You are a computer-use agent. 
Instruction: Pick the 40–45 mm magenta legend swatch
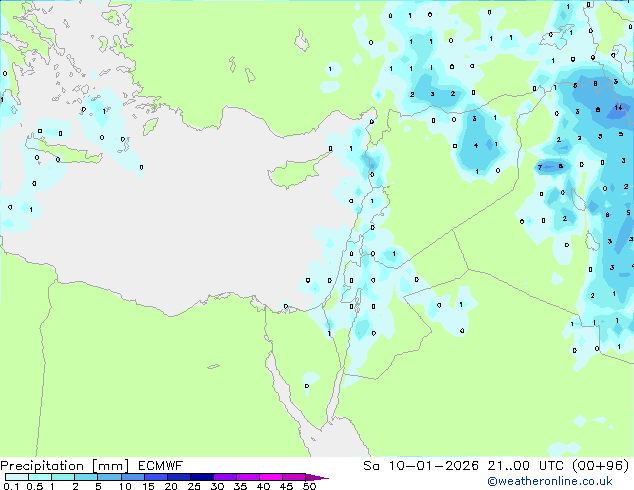coord(271,477)
